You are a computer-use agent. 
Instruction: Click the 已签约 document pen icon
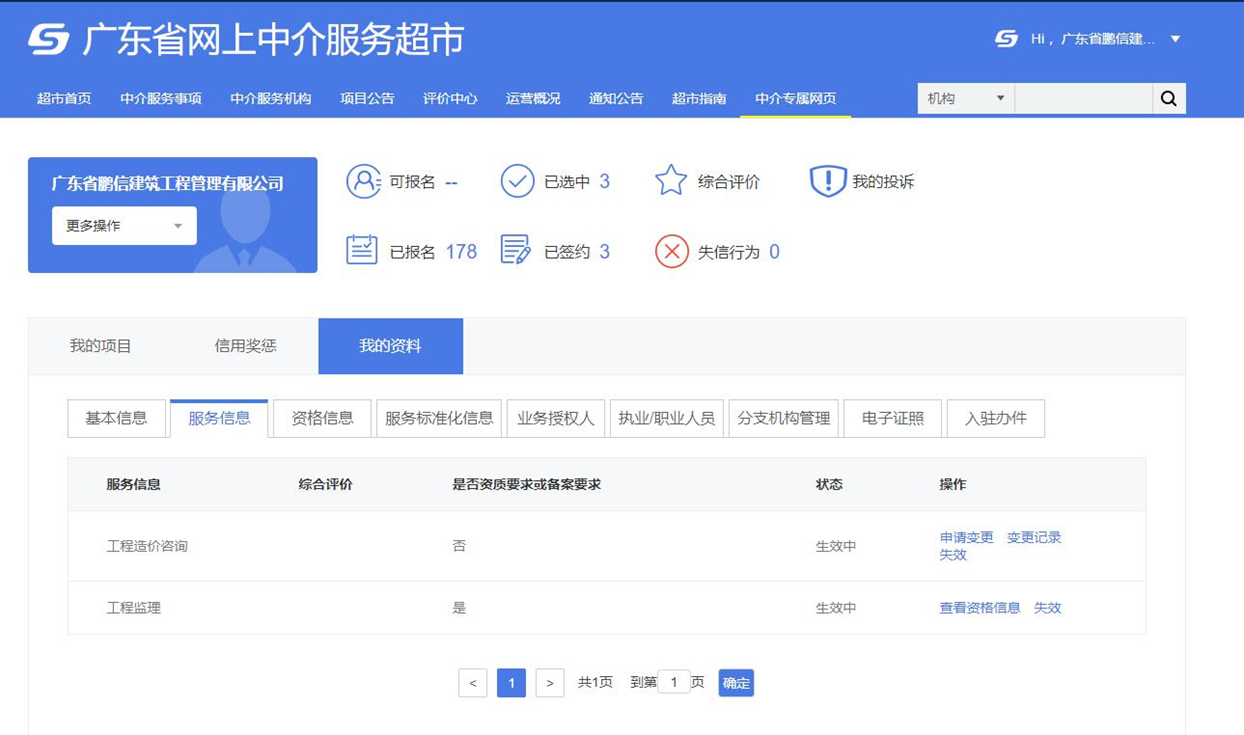coord(516,250)
